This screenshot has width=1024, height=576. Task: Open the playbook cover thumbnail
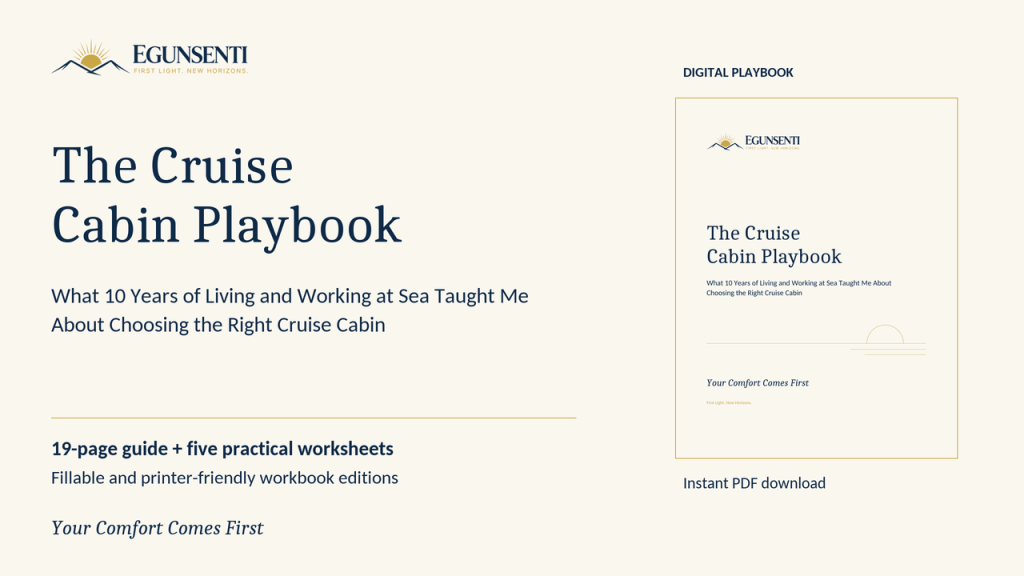(816, 278)
